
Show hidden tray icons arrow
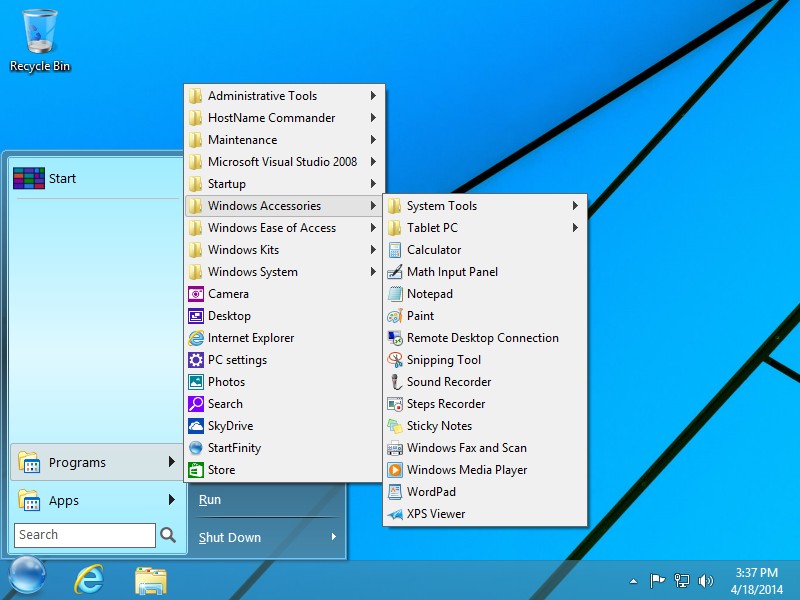click(633, 581)
